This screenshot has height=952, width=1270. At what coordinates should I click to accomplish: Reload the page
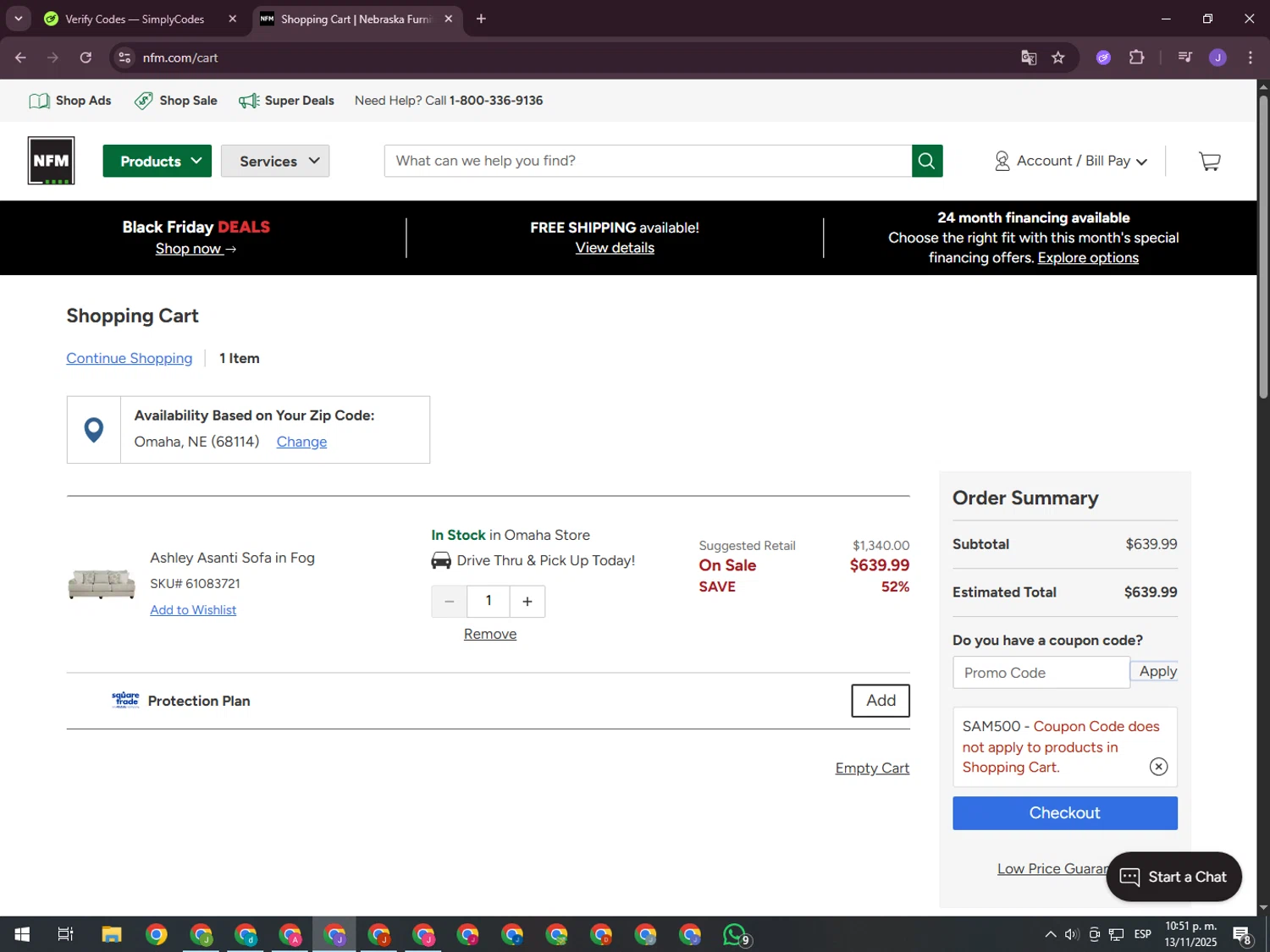coord(86,58)
